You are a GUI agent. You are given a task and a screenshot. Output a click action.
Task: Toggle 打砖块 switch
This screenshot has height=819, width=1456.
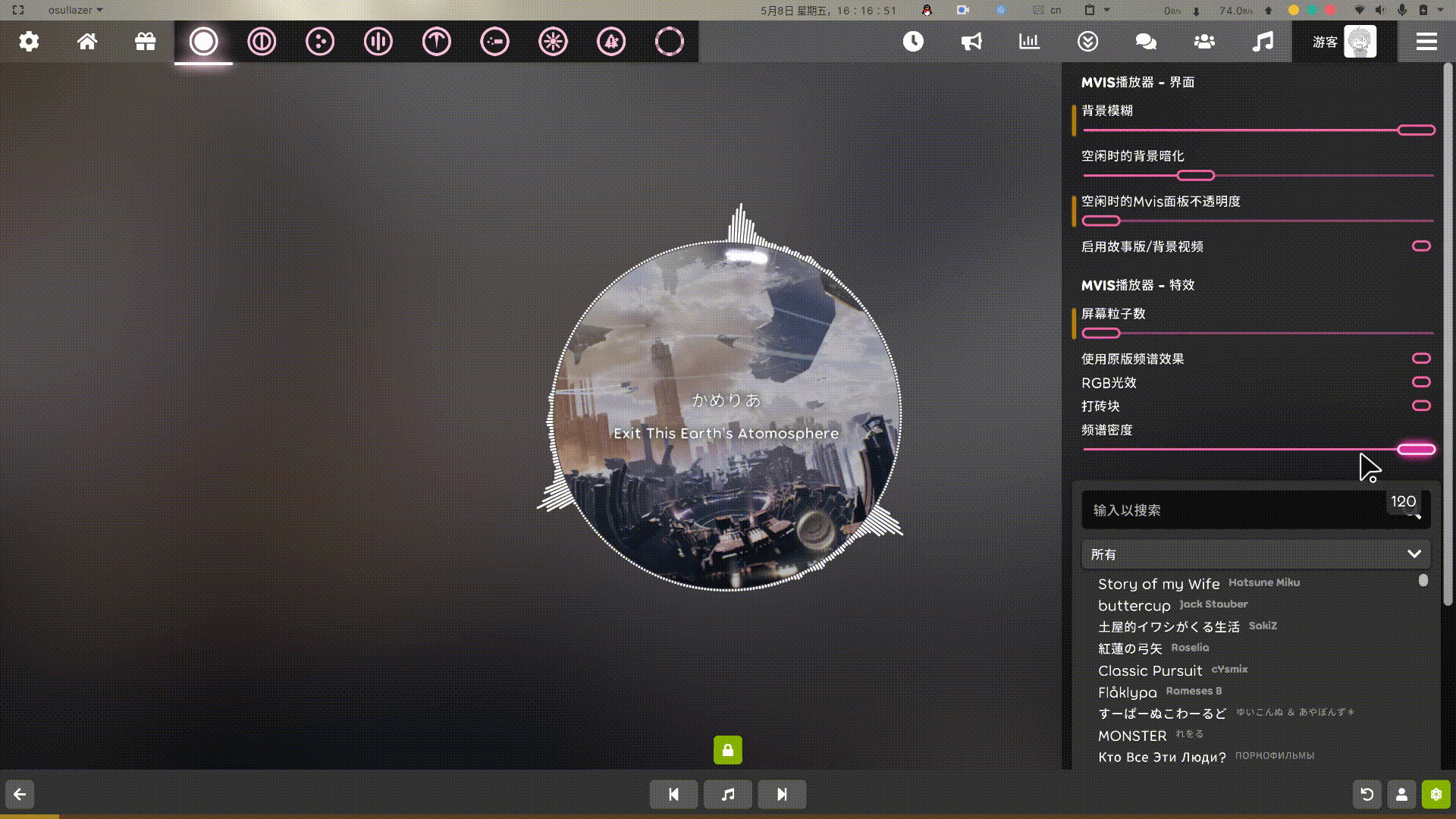(1421, 405)
